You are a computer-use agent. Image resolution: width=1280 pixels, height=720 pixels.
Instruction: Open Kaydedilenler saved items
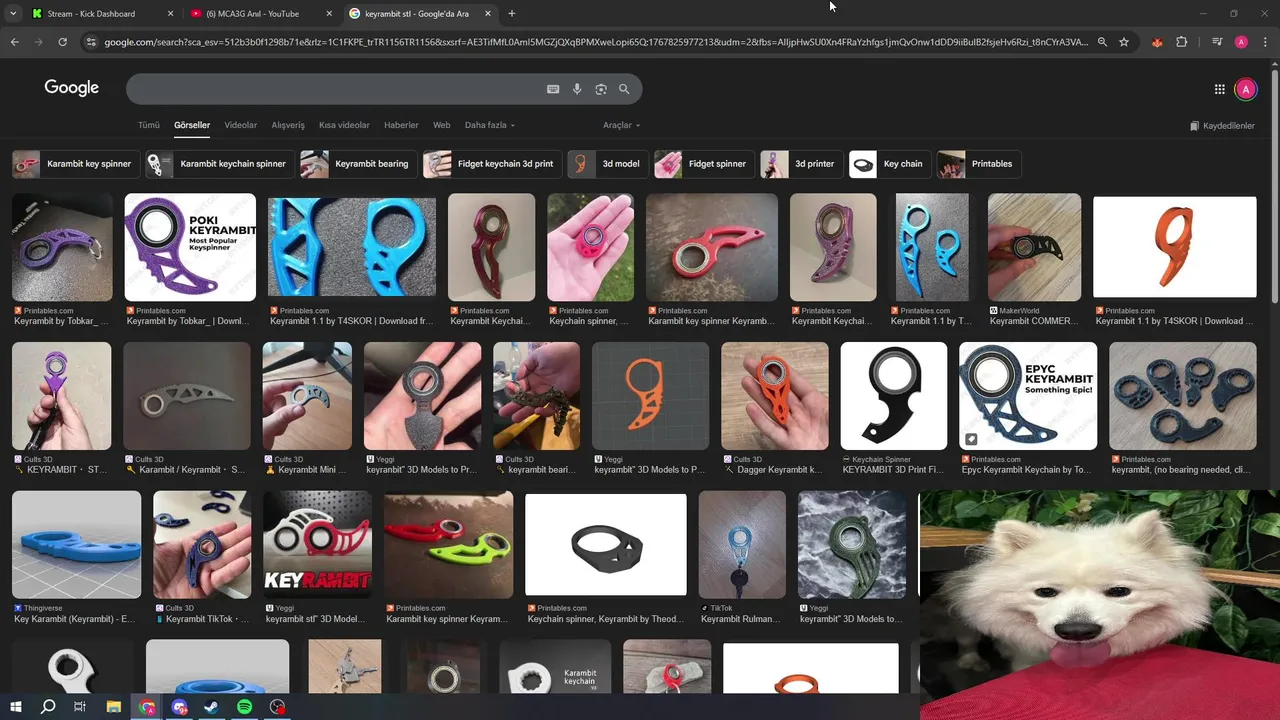coord(1222,126)
